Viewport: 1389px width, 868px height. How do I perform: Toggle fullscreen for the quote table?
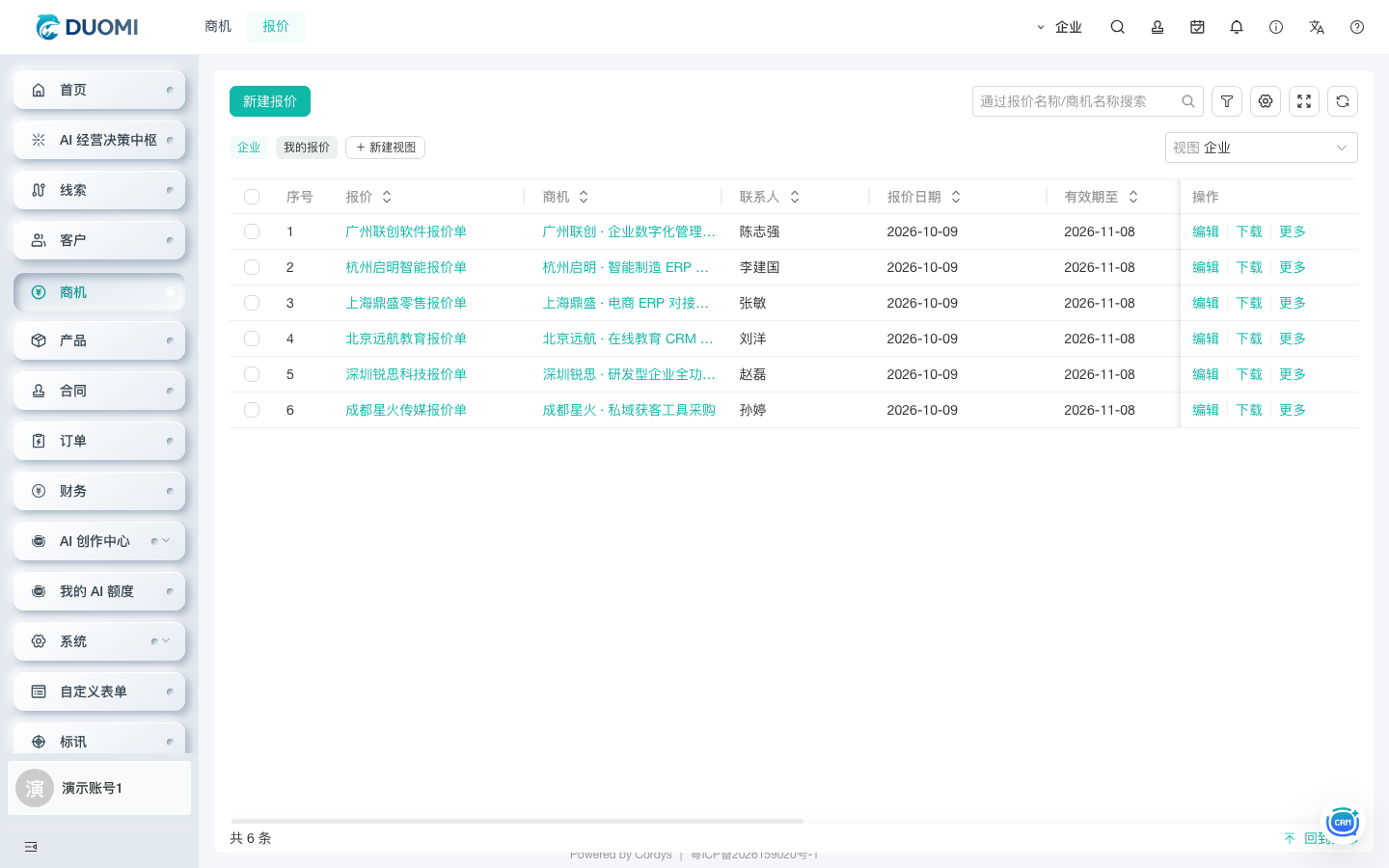(1304, 101)
